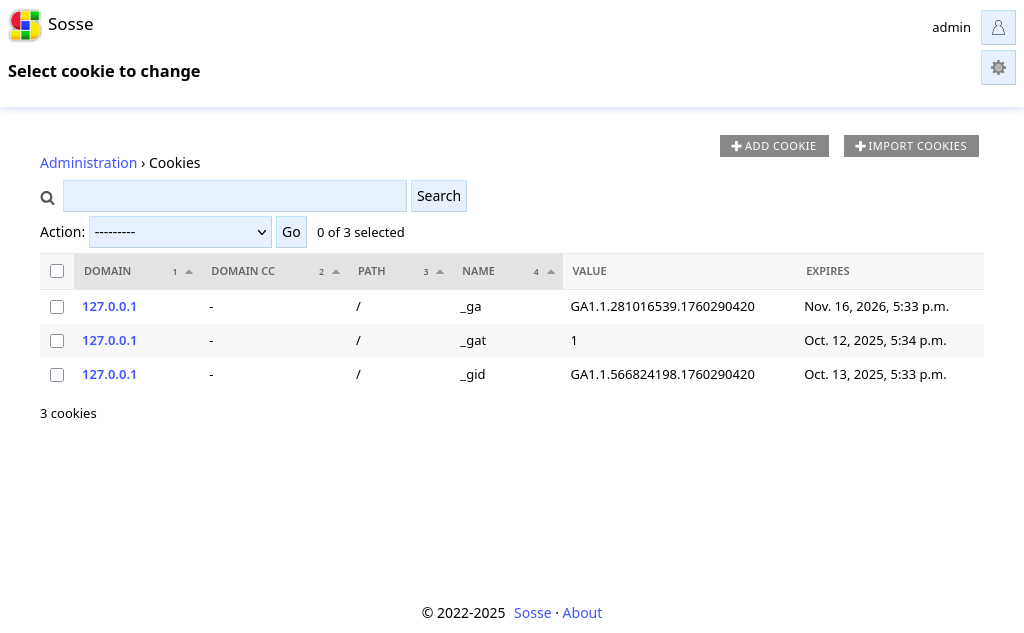Image resolution: width=1024 pixels, height=633 pixels.
Task: Select the _gid cookie row checkbox
Action: coord(57,375)
